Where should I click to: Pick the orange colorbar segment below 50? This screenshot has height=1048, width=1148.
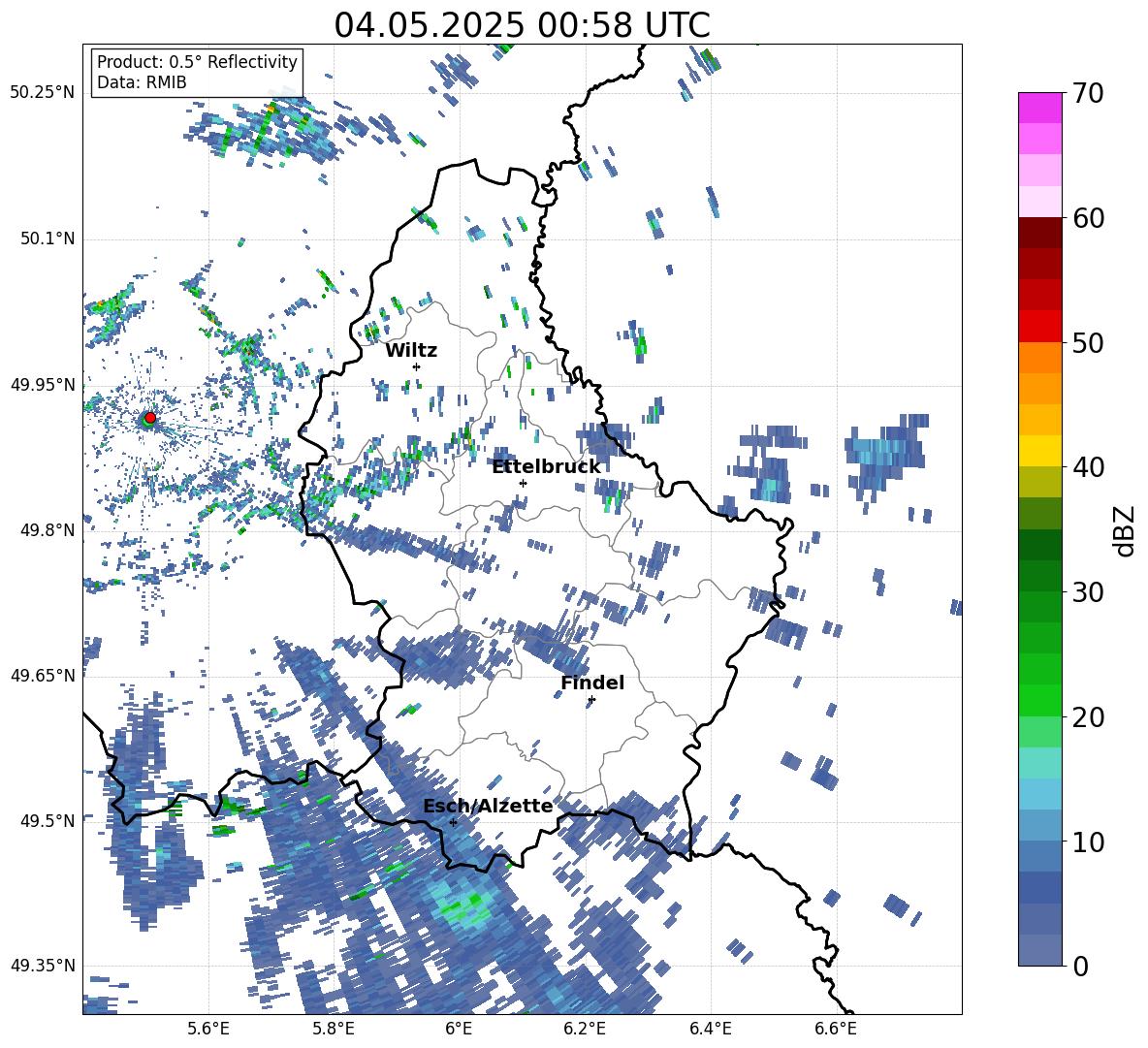click(x=1039, y=358)
